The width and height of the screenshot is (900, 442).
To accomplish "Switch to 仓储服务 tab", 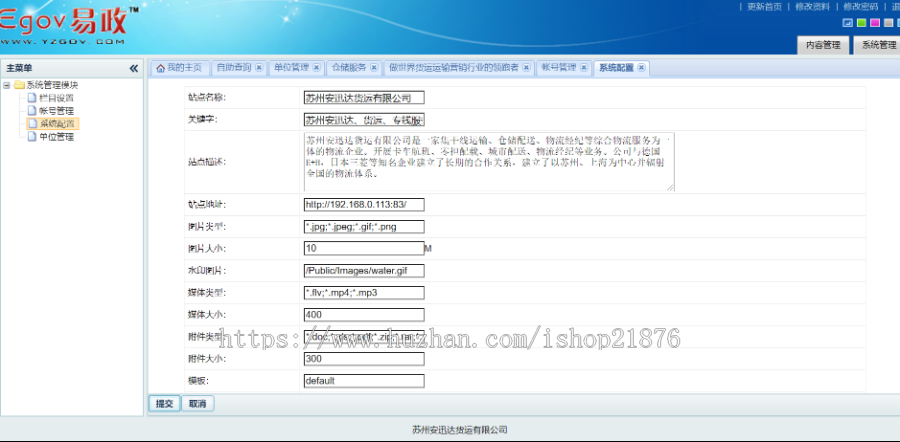I will coord(348,68).
